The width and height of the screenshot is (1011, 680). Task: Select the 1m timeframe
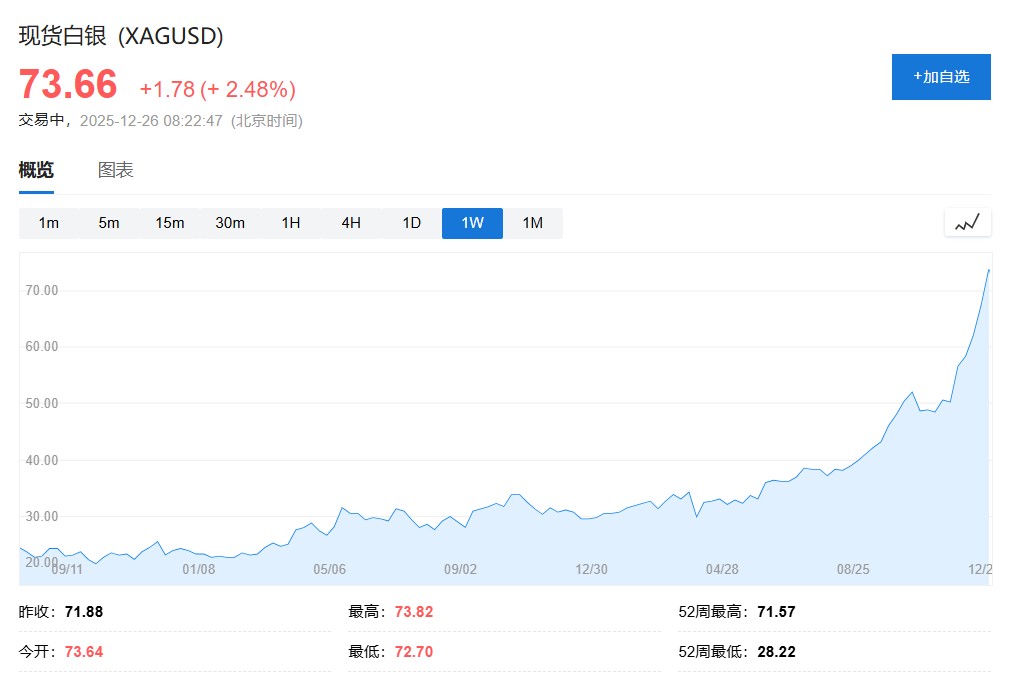tap(49, 223)
